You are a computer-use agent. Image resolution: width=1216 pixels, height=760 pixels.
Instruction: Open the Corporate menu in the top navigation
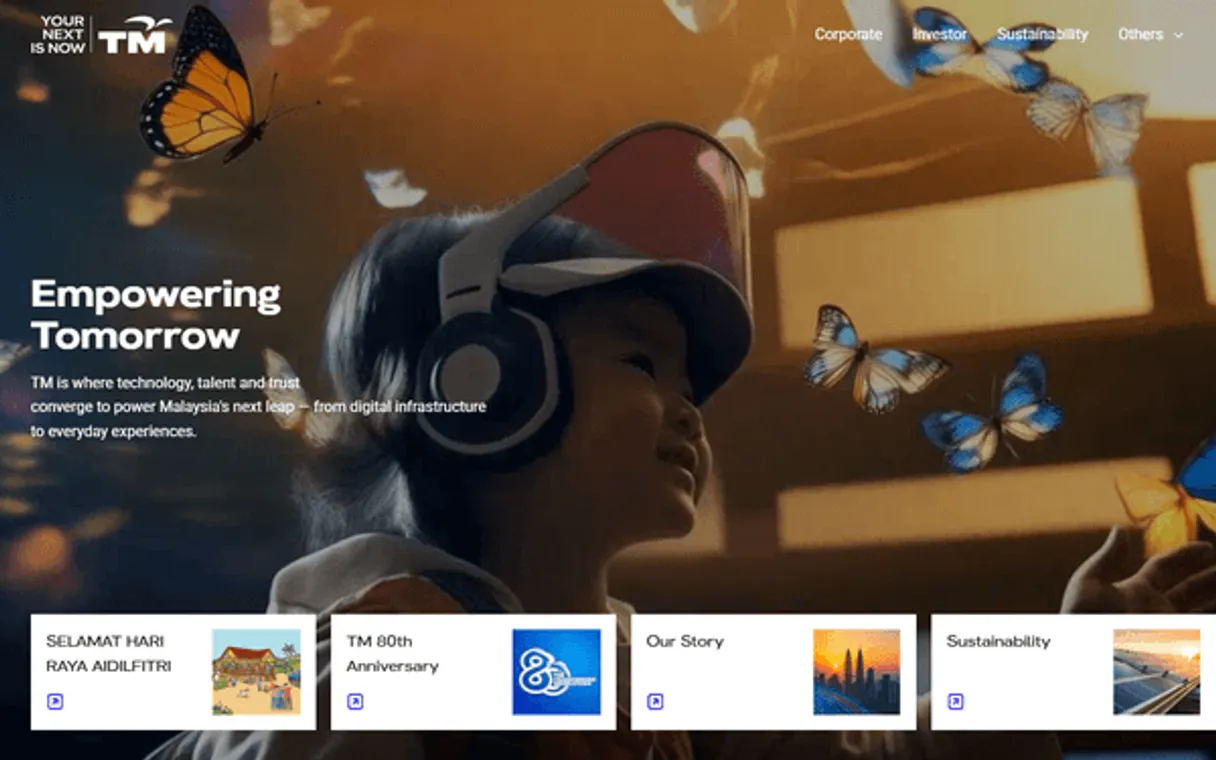click(x=848, y=34)
